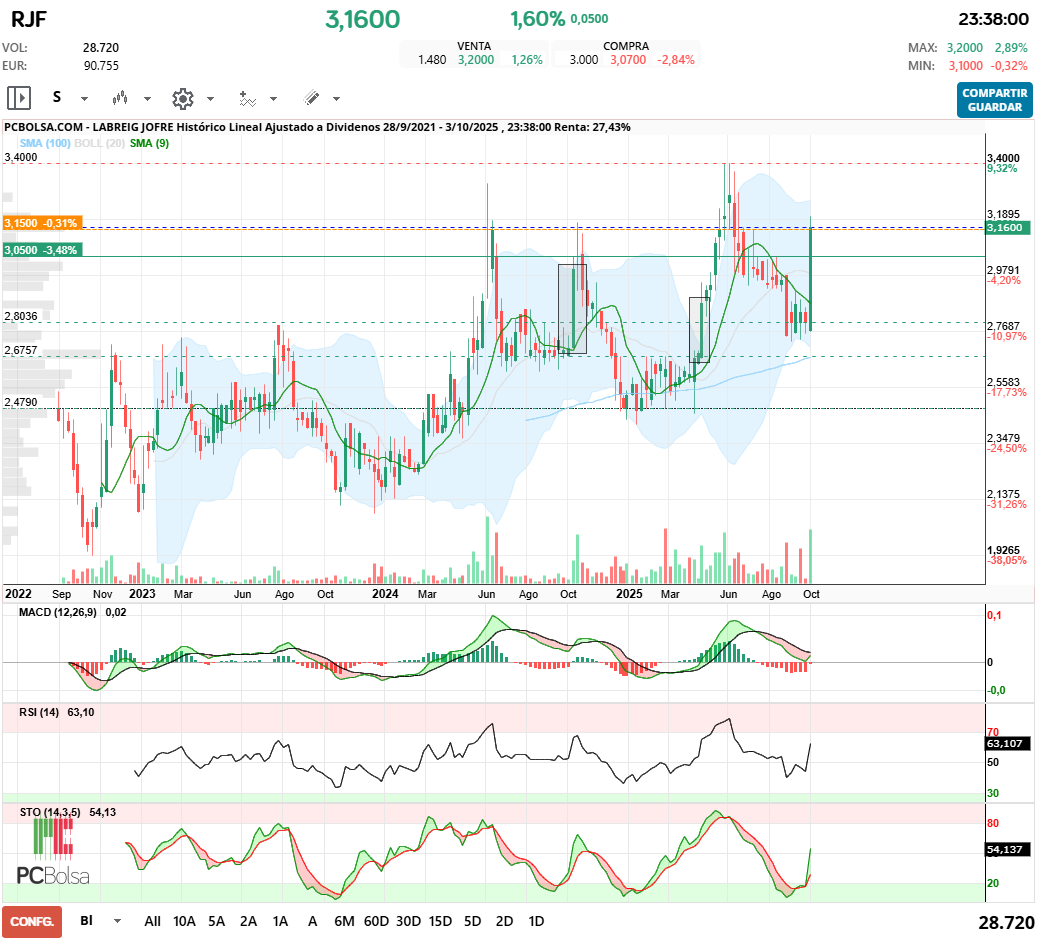Expand the dropdown arrow beside the gear
This screenshot has height=943, width=1048.
point(210,99)
